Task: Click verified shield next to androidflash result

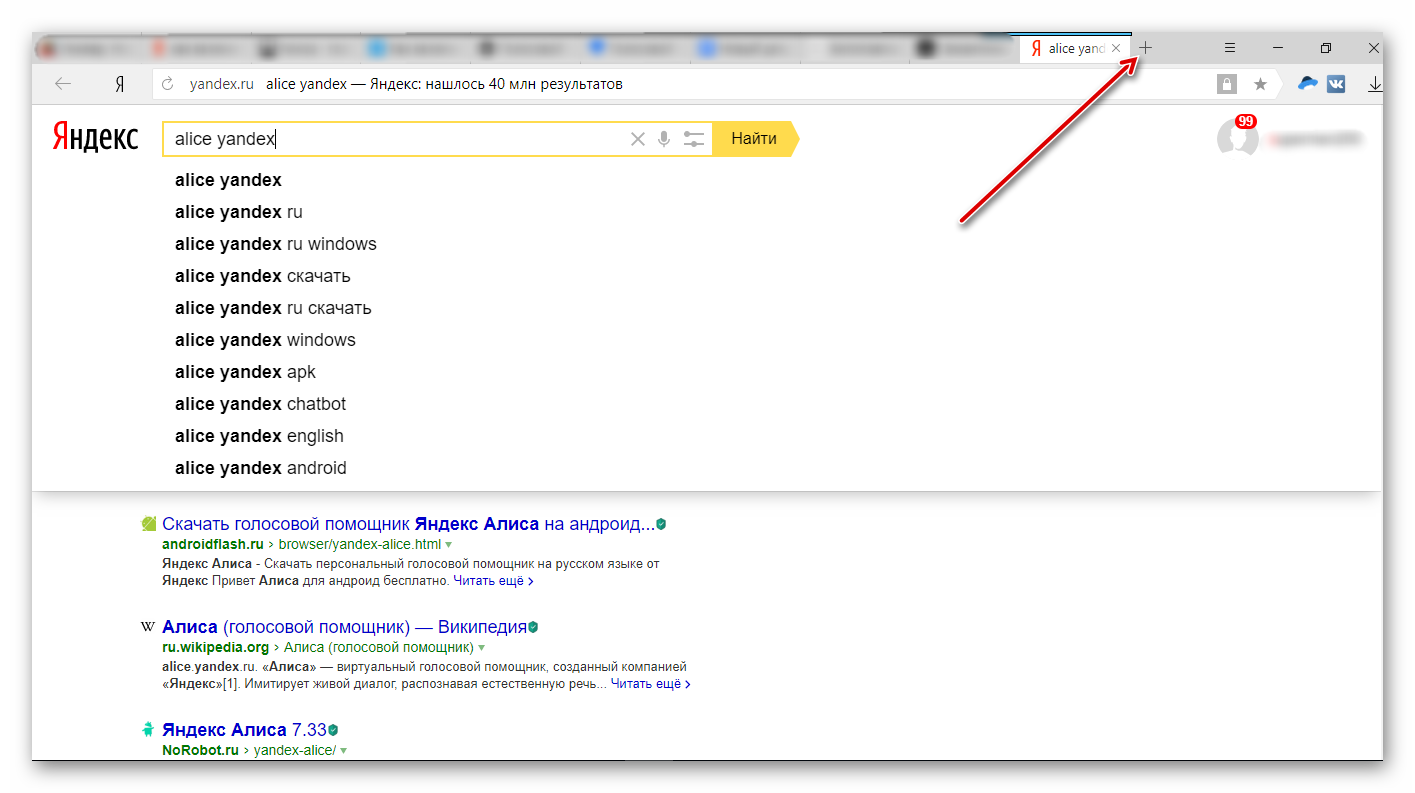Action: [661, 523]
